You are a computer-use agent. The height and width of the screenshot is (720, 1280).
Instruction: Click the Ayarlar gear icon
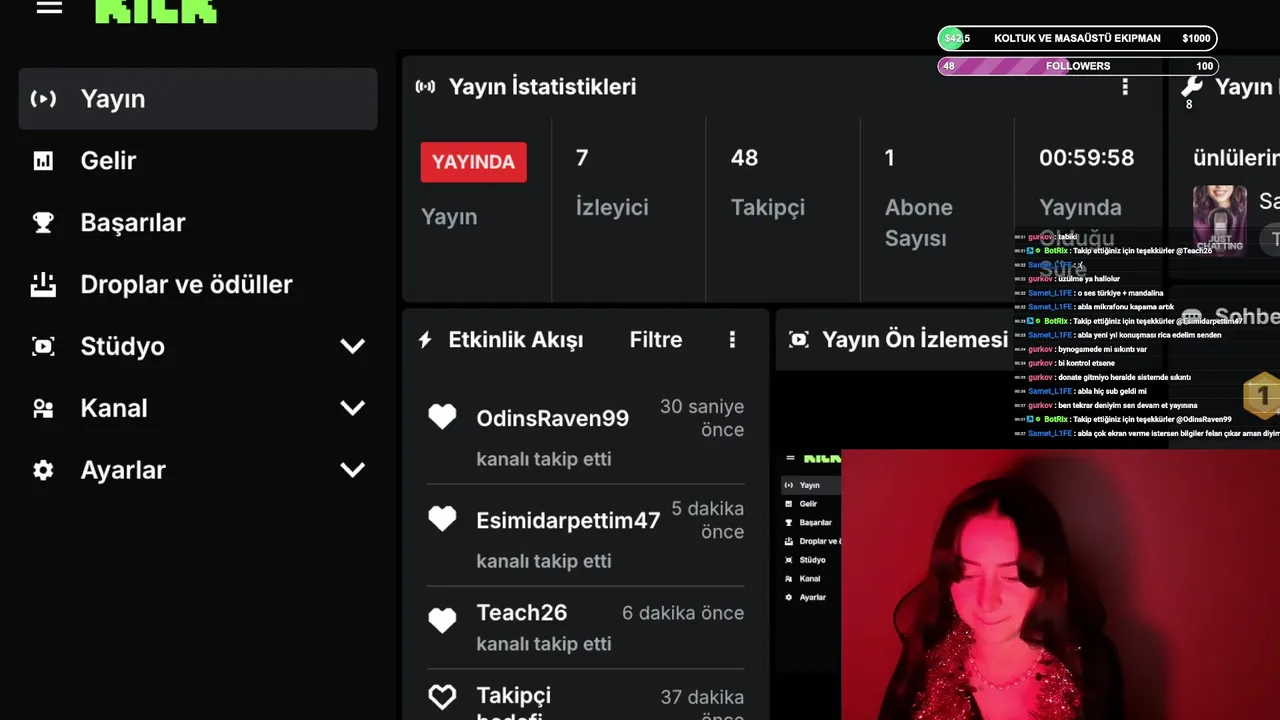(43, 470)
